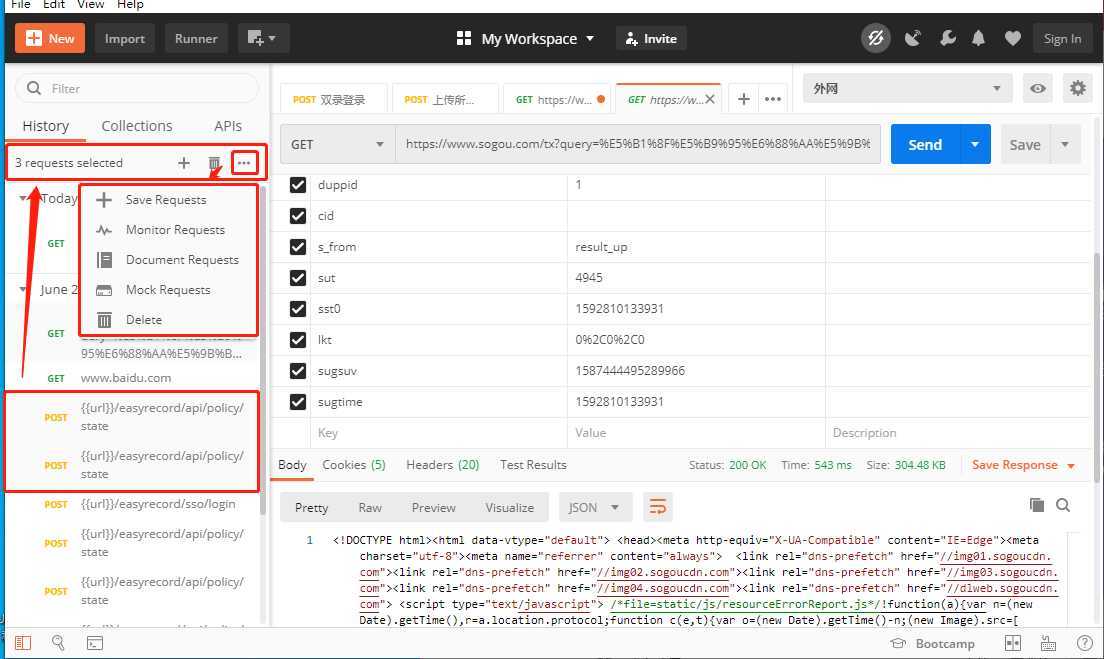The width and height of the screenshot is (1104, 659).
Task: Open the tab options ellipsis menu
Action: (x=772, y=99)
